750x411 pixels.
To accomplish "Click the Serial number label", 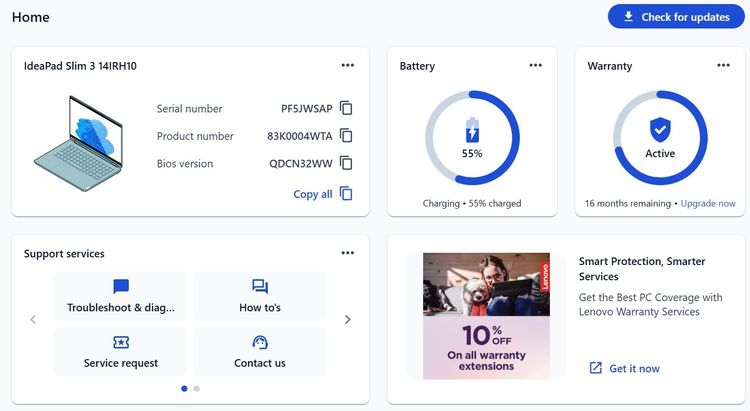I will click(x=189, y=109).
